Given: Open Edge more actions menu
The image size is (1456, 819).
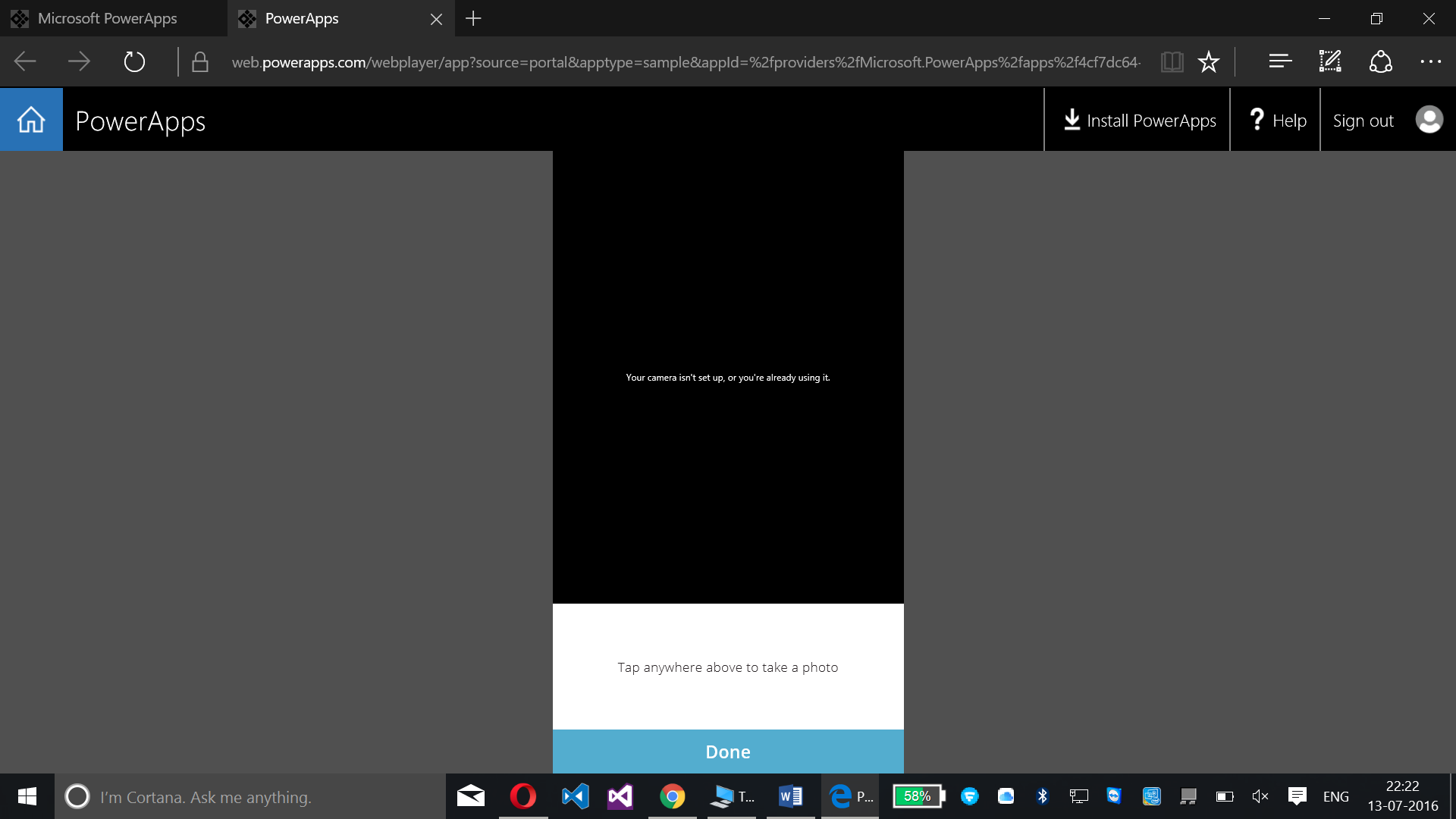Looking at the screenshot, I should coord(1430,61).
